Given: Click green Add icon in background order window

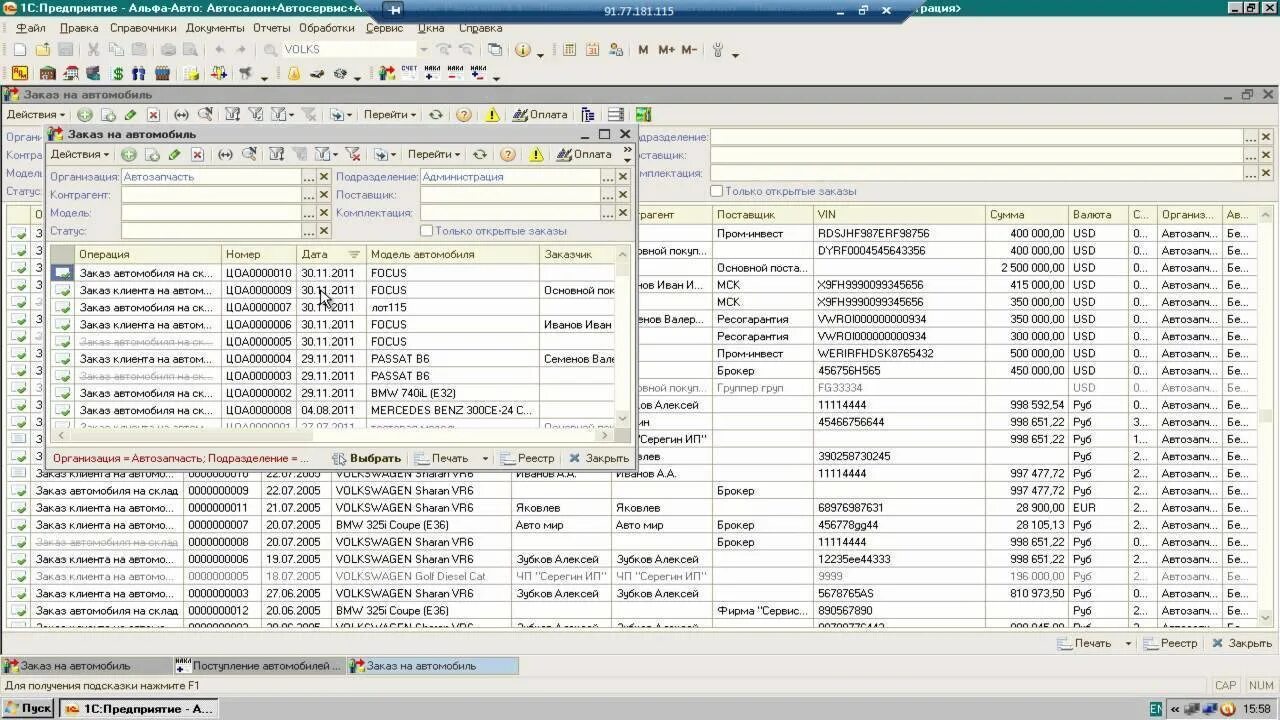Looking at the screenshot, I should [84, 115].
